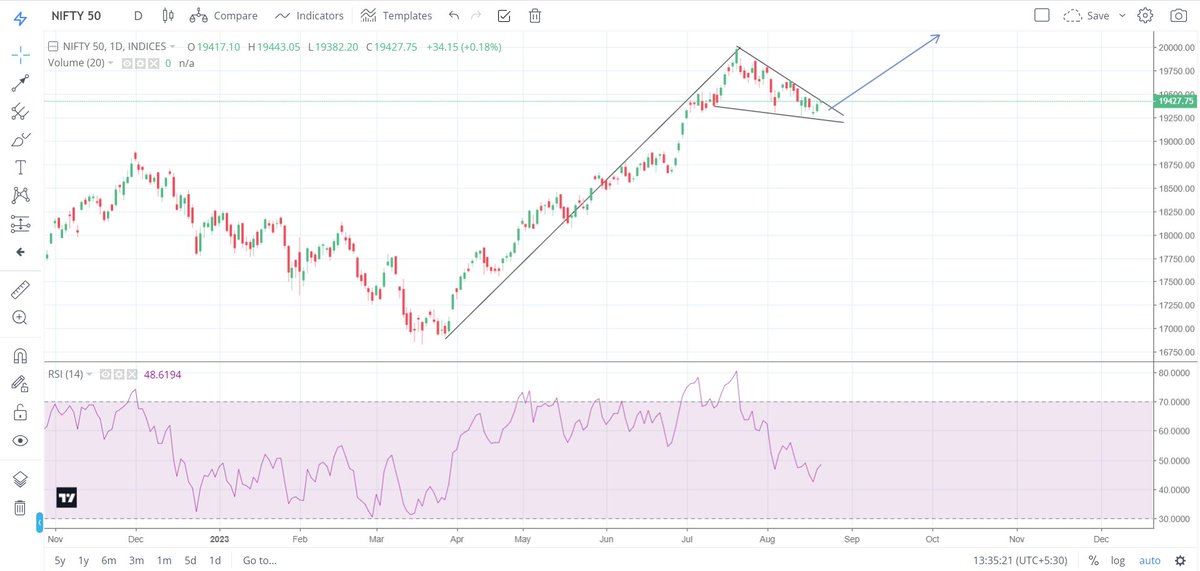Toggle lock all drawing tools

tap(19, 412)
